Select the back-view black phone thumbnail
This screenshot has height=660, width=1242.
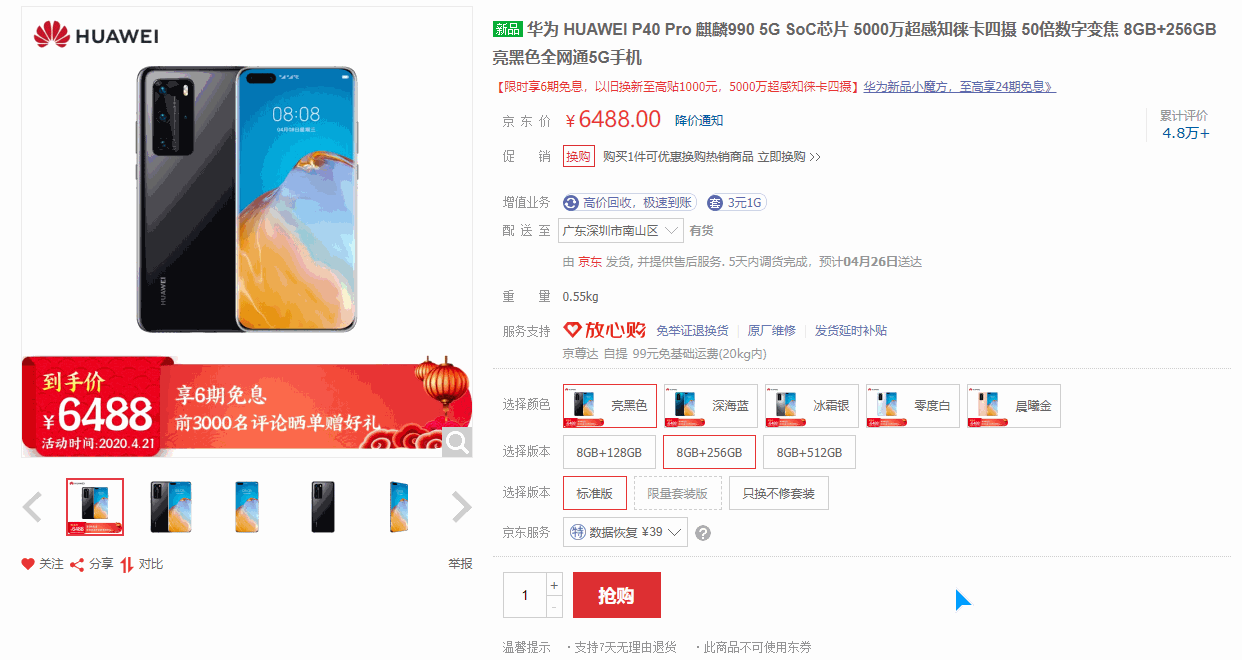(323, 507)
